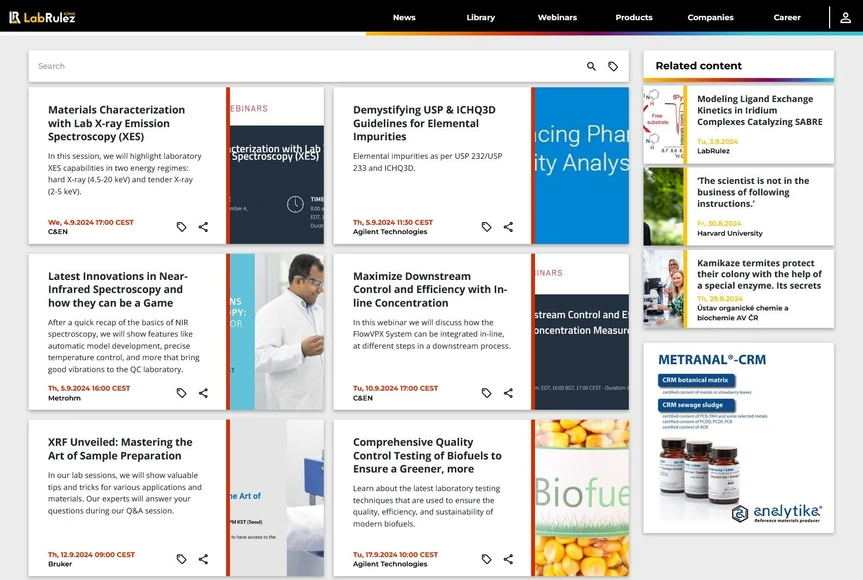The height and width of the screenshot is (580, 863).
Task: Share the Materials Characterization webinar
Action: click(x=203, y=227)
